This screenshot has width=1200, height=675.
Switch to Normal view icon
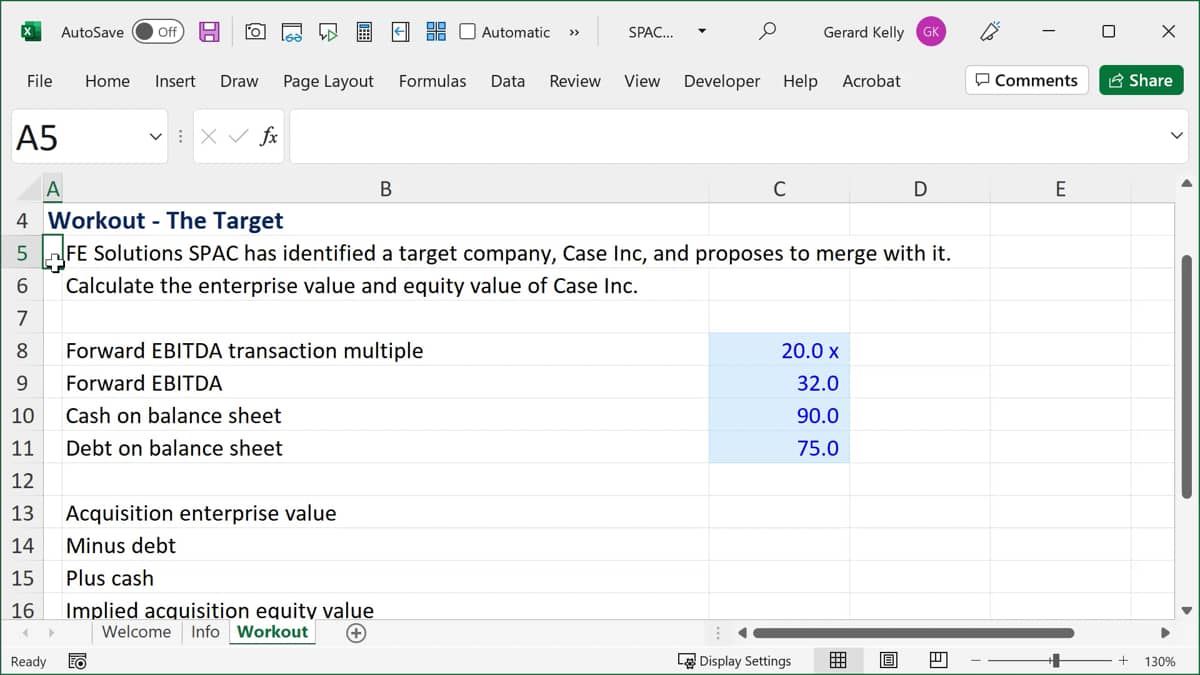point(838,660)
